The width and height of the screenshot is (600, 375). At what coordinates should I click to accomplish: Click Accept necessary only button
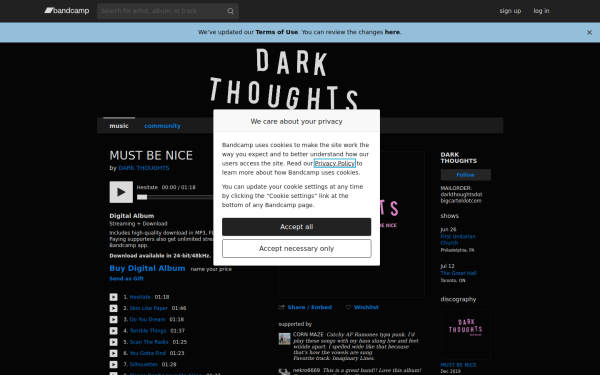tap(297, 249)
